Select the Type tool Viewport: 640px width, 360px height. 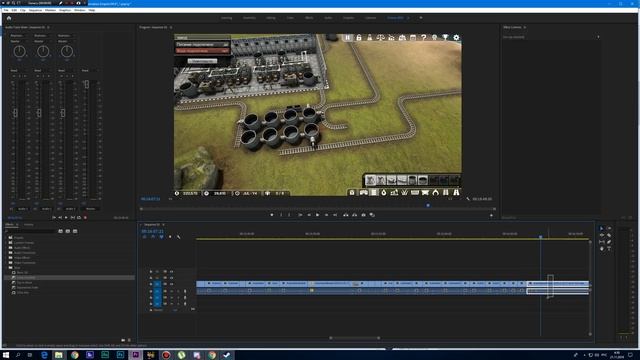609,248
